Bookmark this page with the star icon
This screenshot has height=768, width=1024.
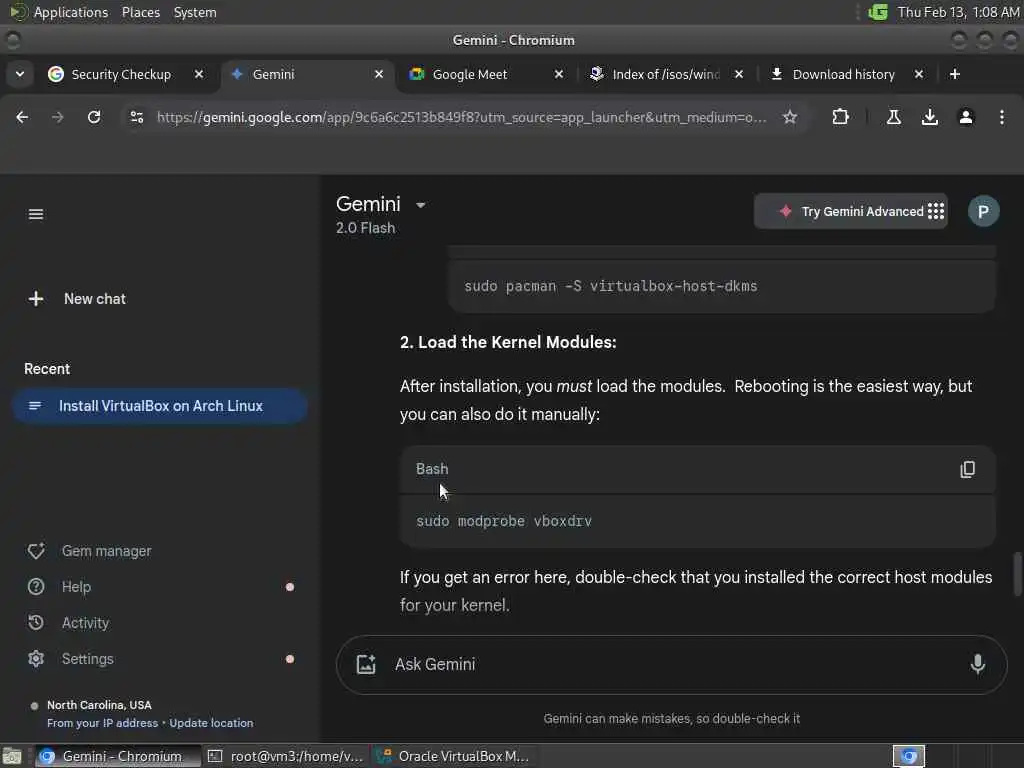click(790, 117)
